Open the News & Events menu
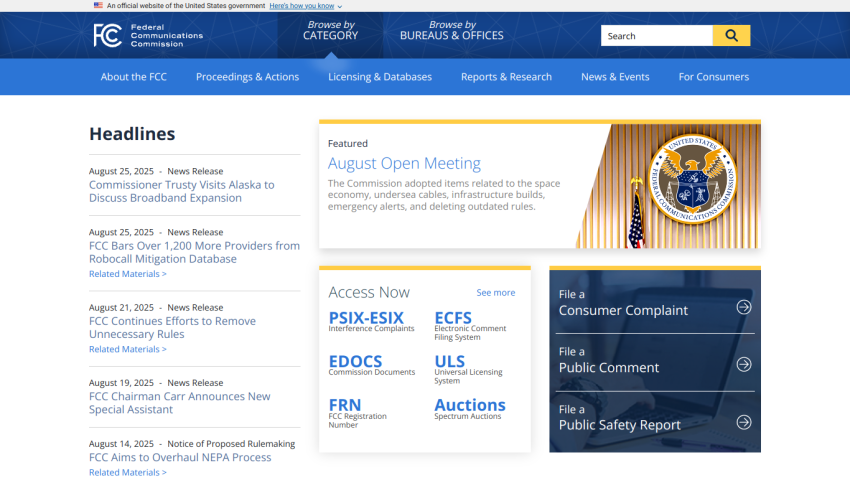The image size is (850, 478). pos(615,77)
